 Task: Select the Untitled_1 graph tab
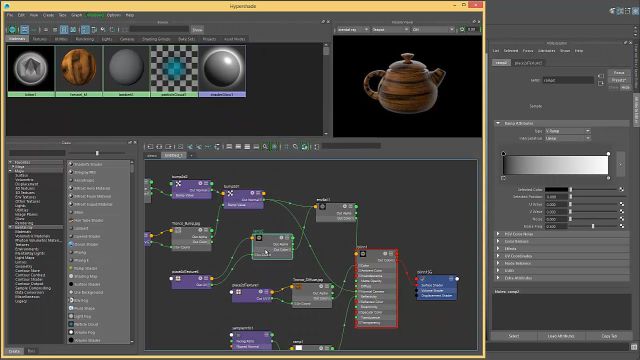[173, 156]
